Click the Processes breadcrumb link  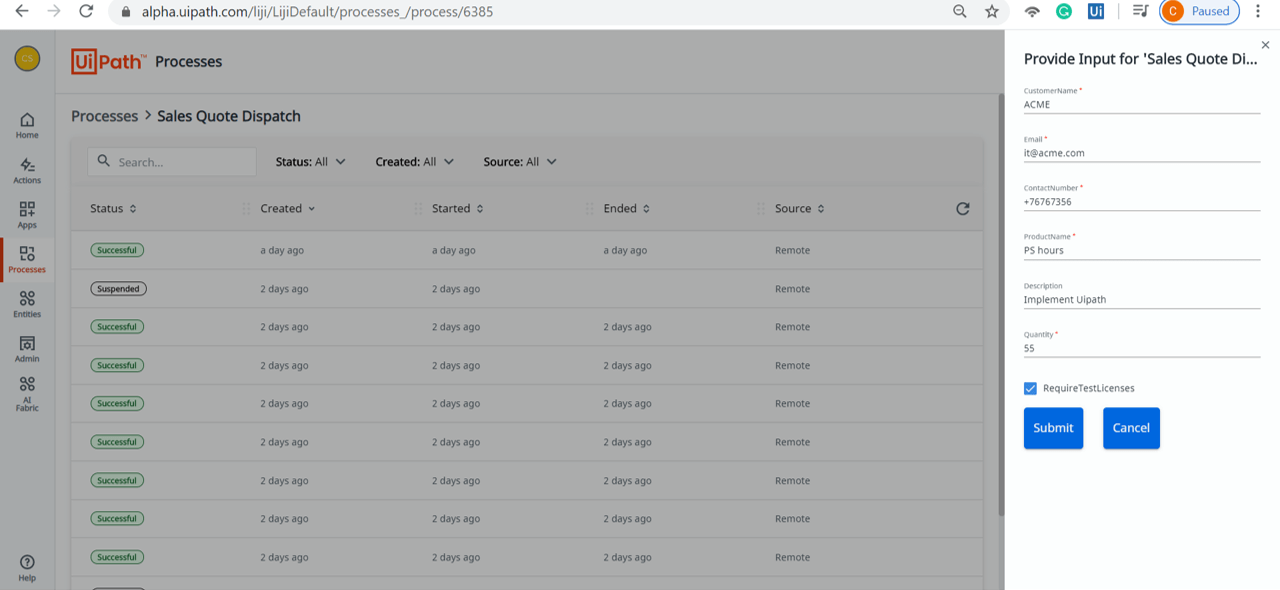105,116
